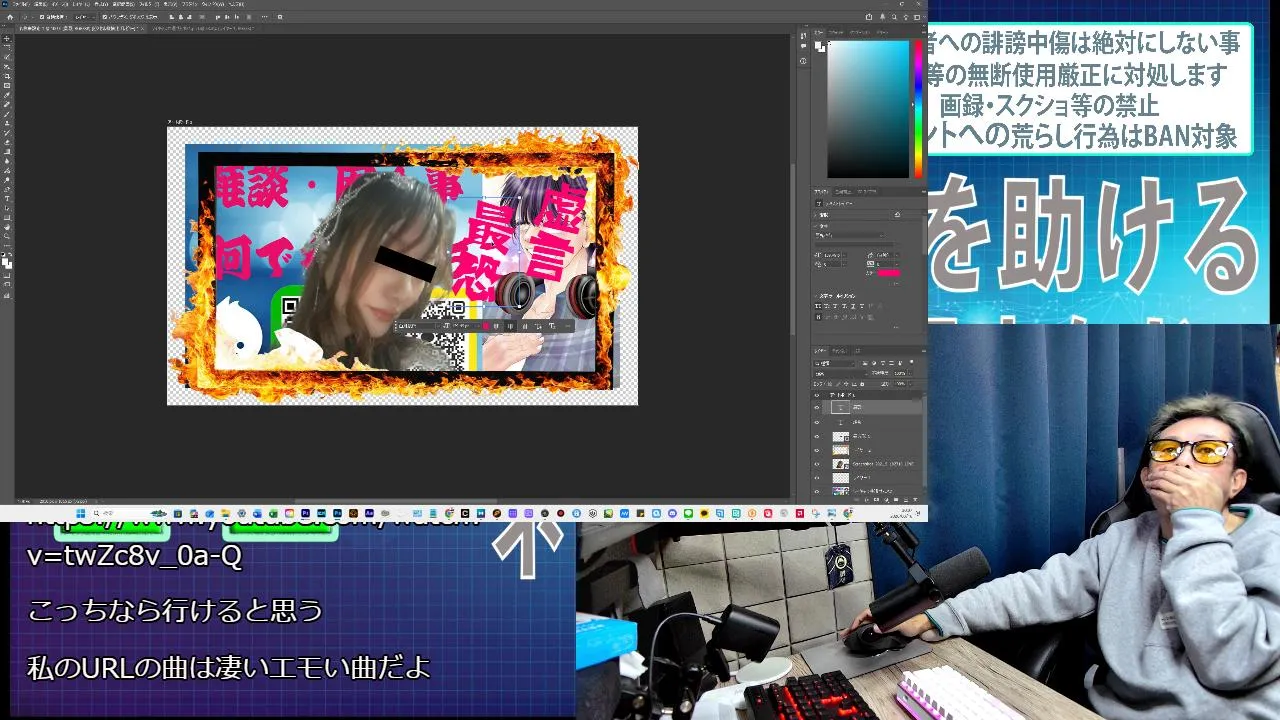Screen dimensions: 1280x720
Task: Select the Brush tool
Action: tap(7, 114)
